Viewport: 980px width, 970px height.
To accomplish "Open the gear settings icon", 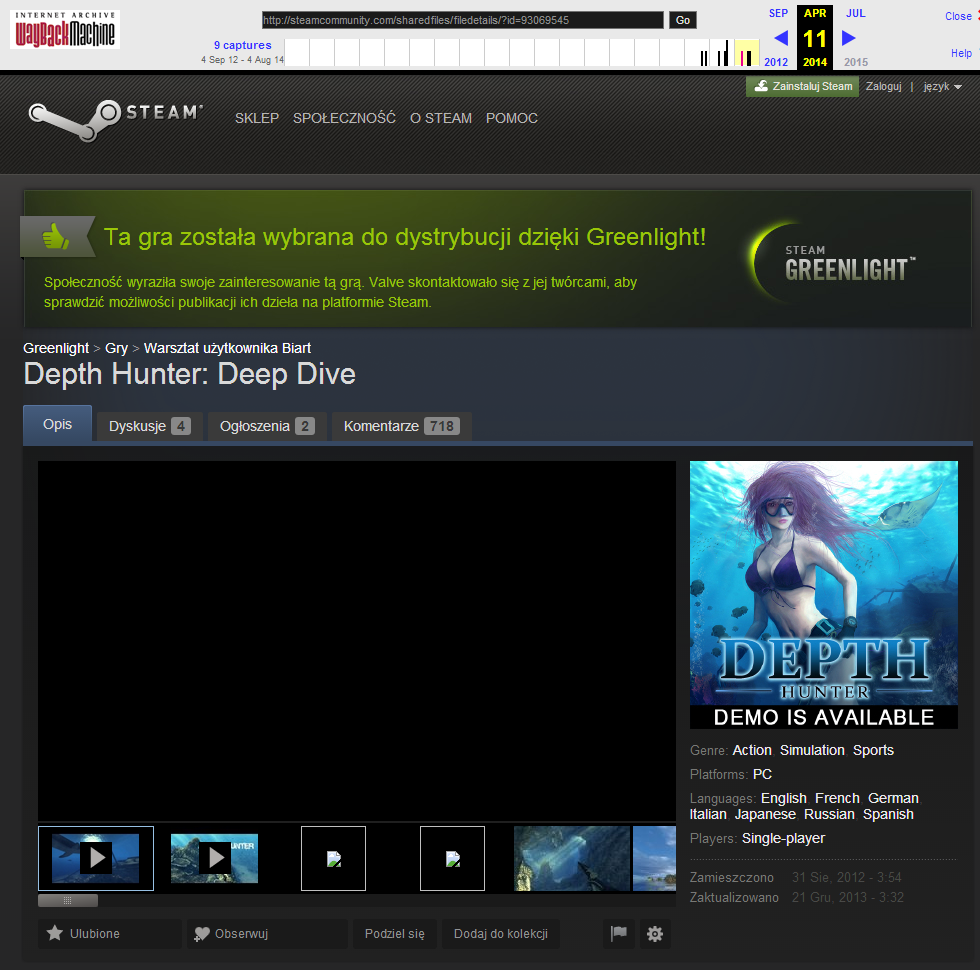I will (655, 934).
